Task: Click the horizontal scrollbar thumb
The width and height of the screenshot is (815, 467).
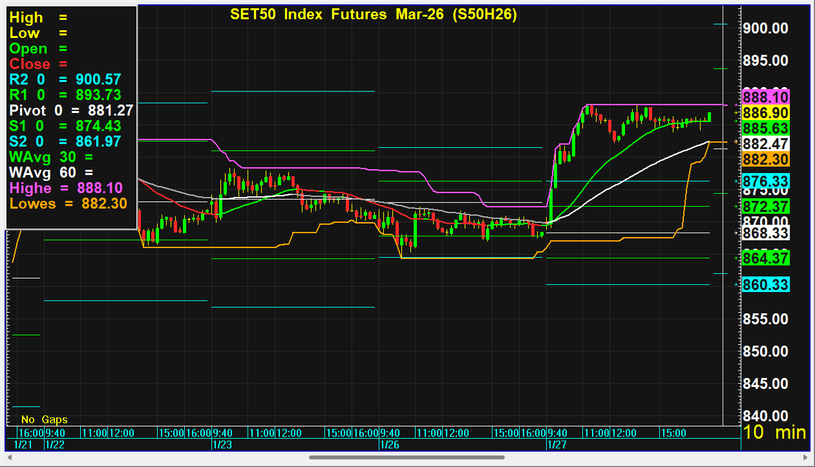Action: [408, 457]
